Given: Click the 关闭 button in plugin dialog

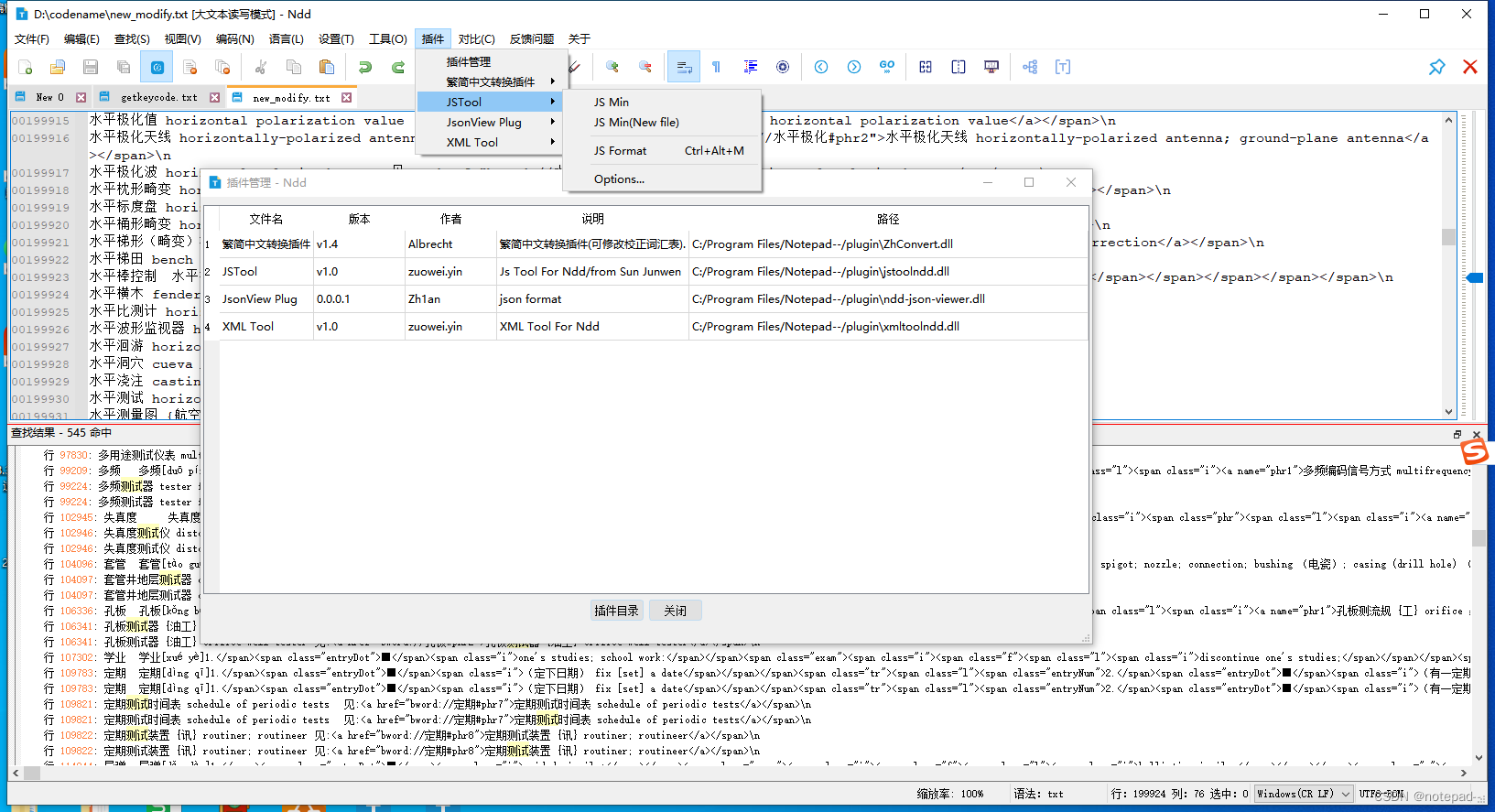Looking at the screenshot, I should [x=676, y=611].
